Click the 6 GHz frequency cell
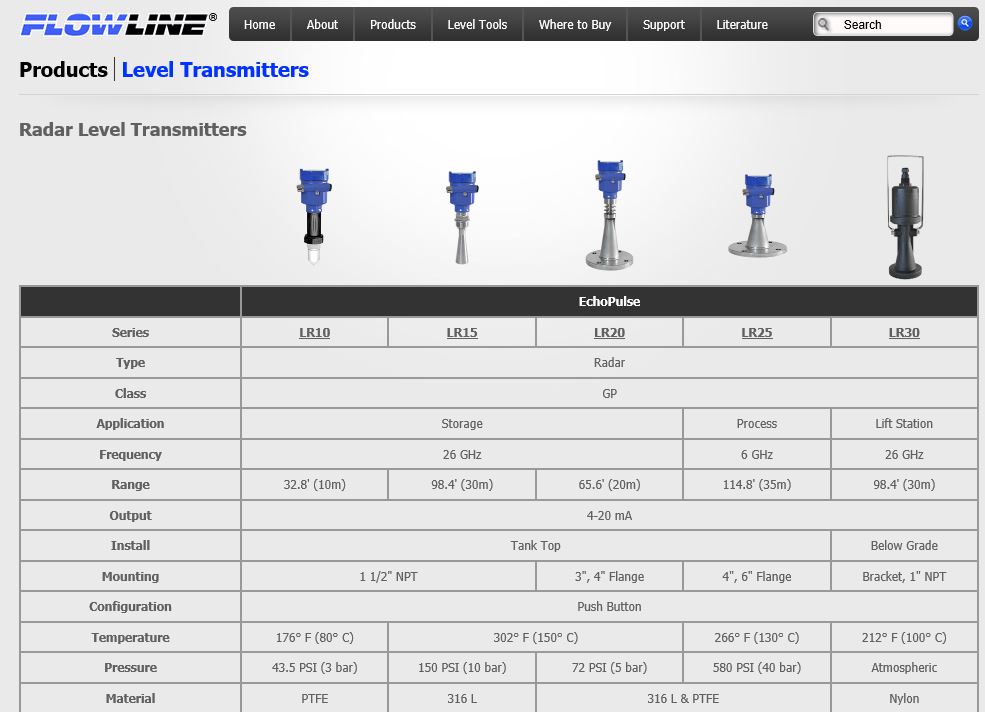The image size is (985, 712). pyautogui.click(x=757, y=454)
